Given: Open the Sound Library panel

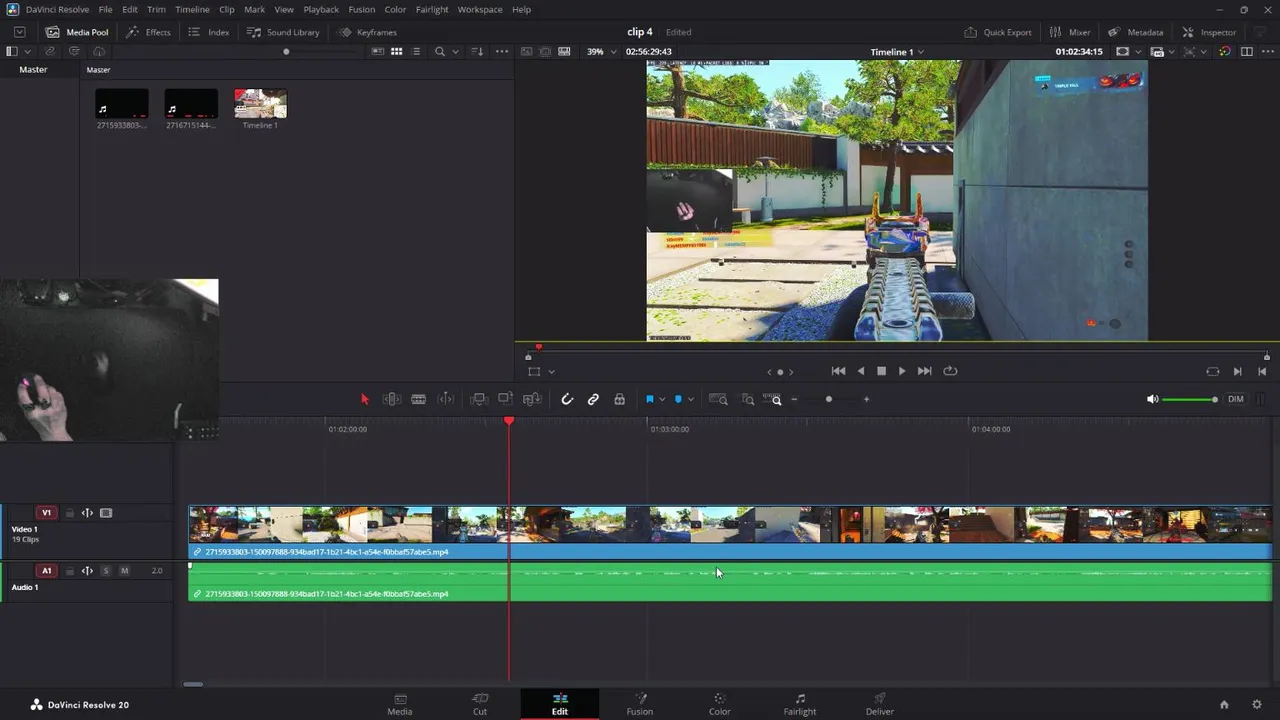Looking at the screenshot, I should coord(283,32).
